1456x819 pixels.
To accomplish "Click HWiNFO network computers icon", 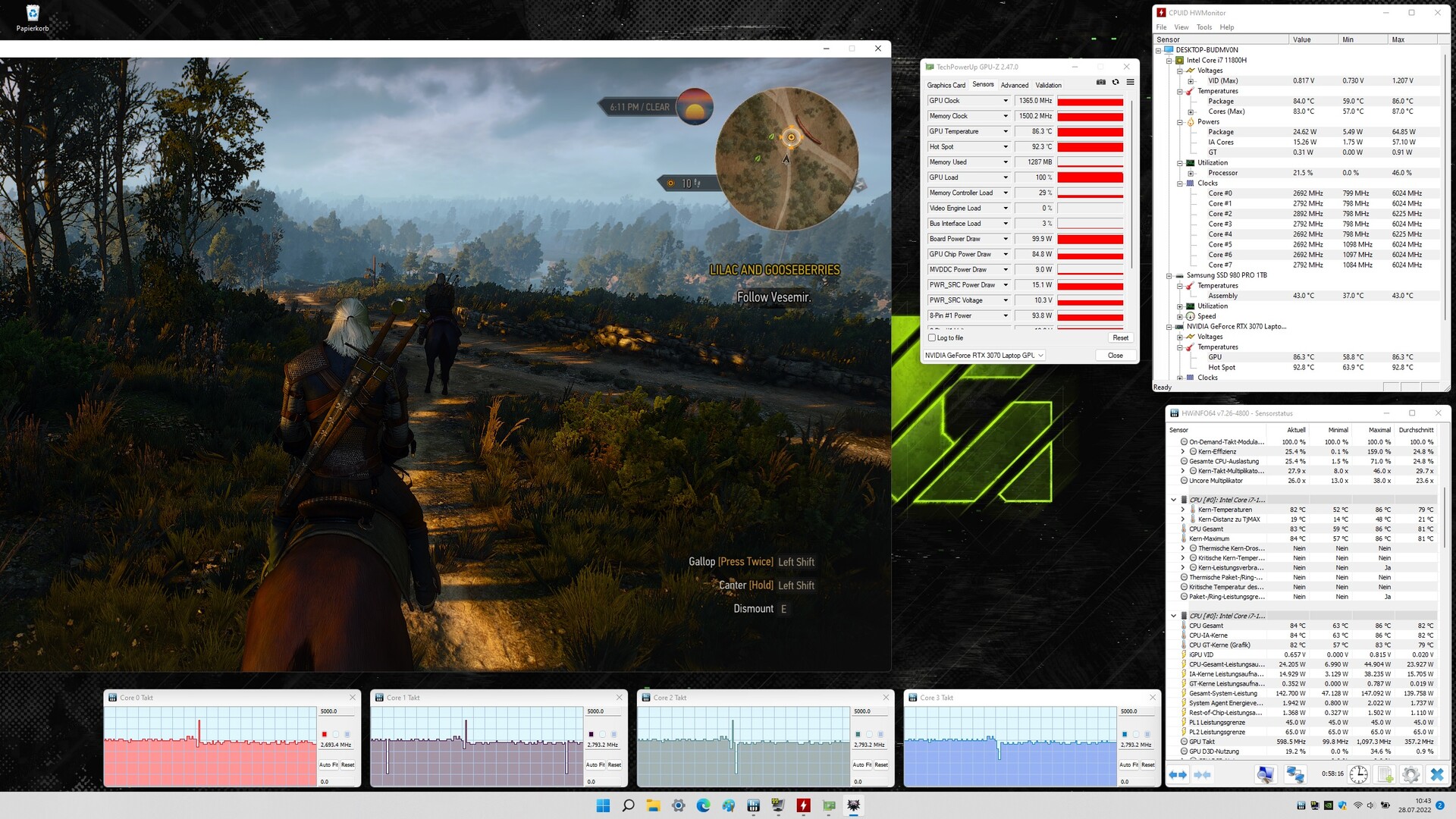I will (1294, 774).
